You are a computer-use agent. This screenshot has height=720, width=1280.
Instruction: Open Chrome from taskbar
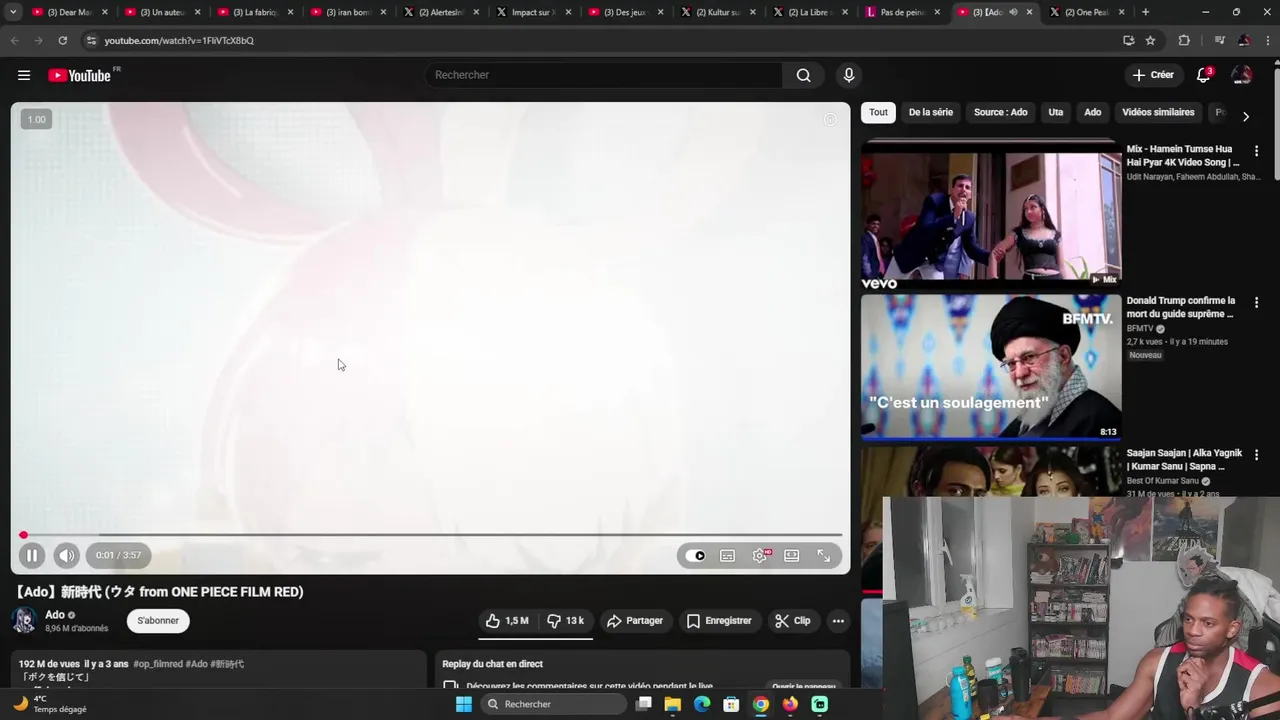click(761, 704)
